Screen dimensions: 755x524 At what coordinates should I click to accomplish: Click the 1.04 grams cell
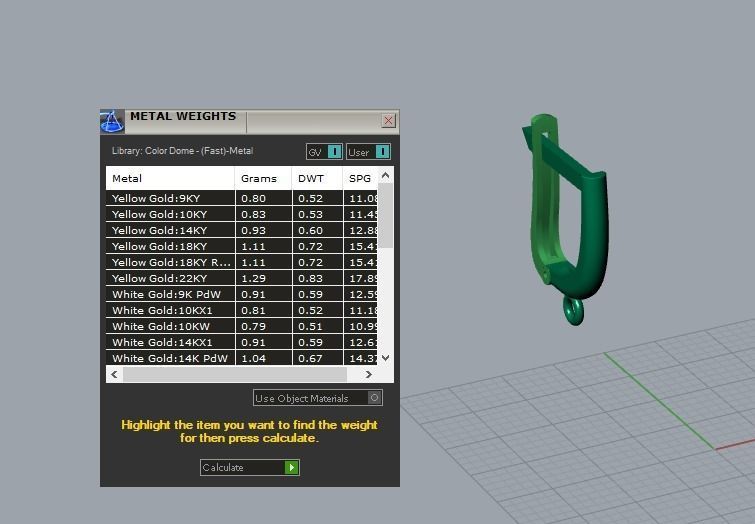[x=263, y=358]
